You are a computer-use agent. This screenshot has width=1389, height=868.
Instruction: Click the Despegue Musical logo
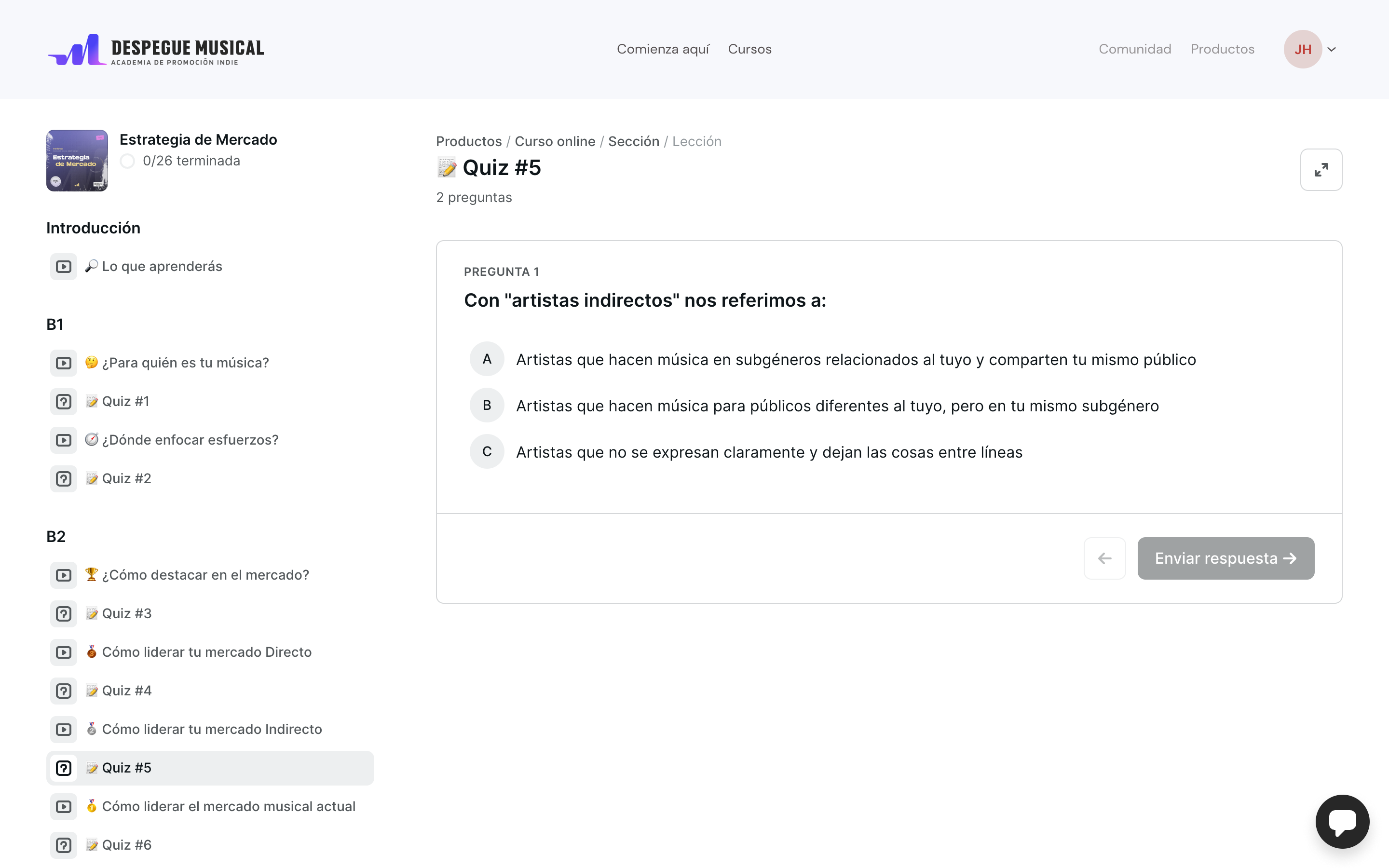156,50
